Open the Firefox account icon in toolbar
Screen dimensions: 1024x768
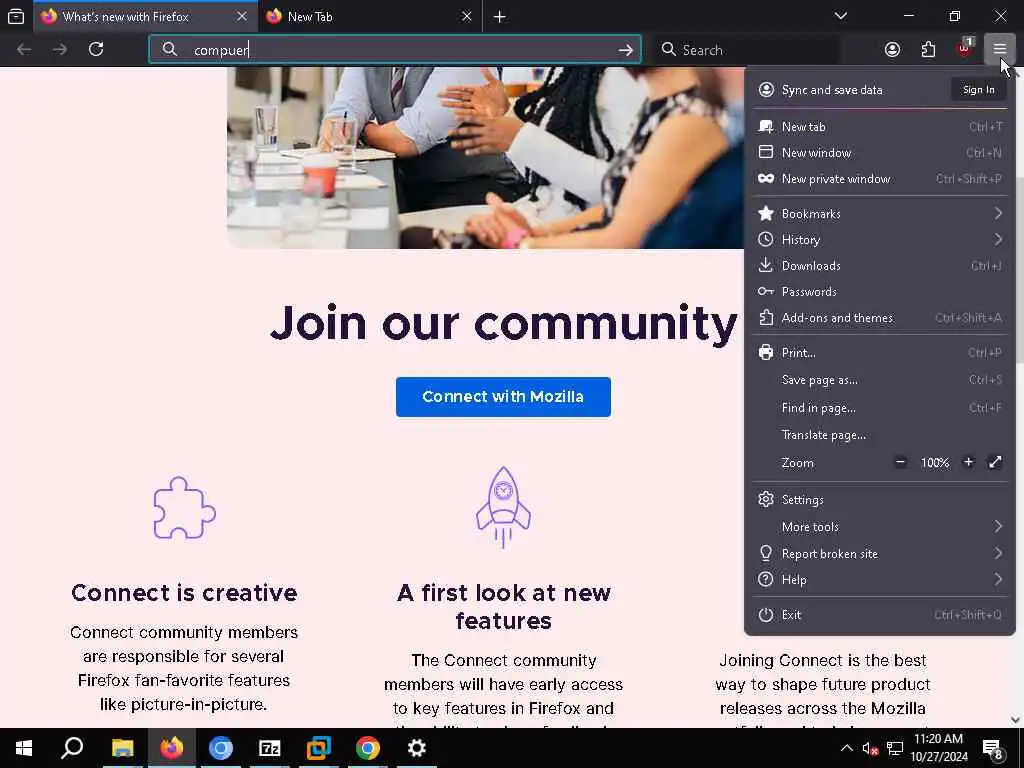[892, 50]
